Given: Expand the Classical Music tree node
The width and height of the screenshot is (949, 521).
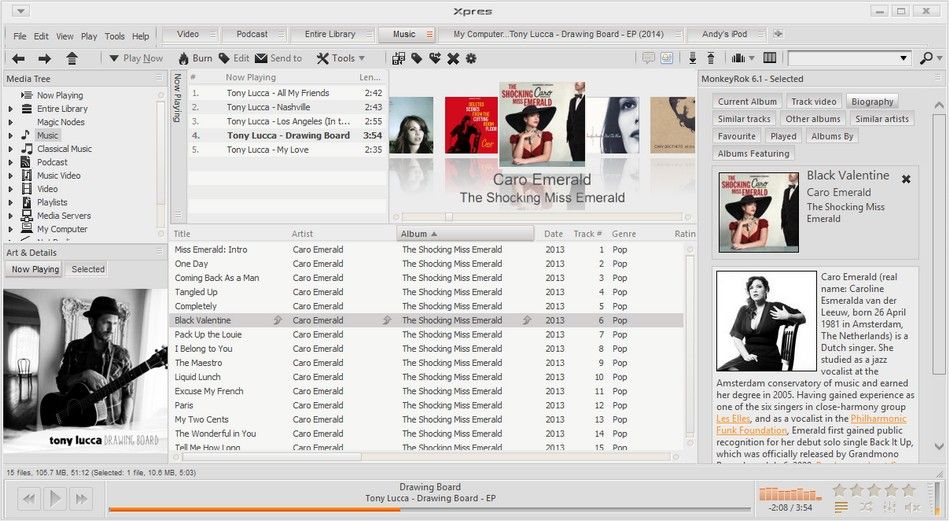Looking at the screenshot, I should [10, 149].
